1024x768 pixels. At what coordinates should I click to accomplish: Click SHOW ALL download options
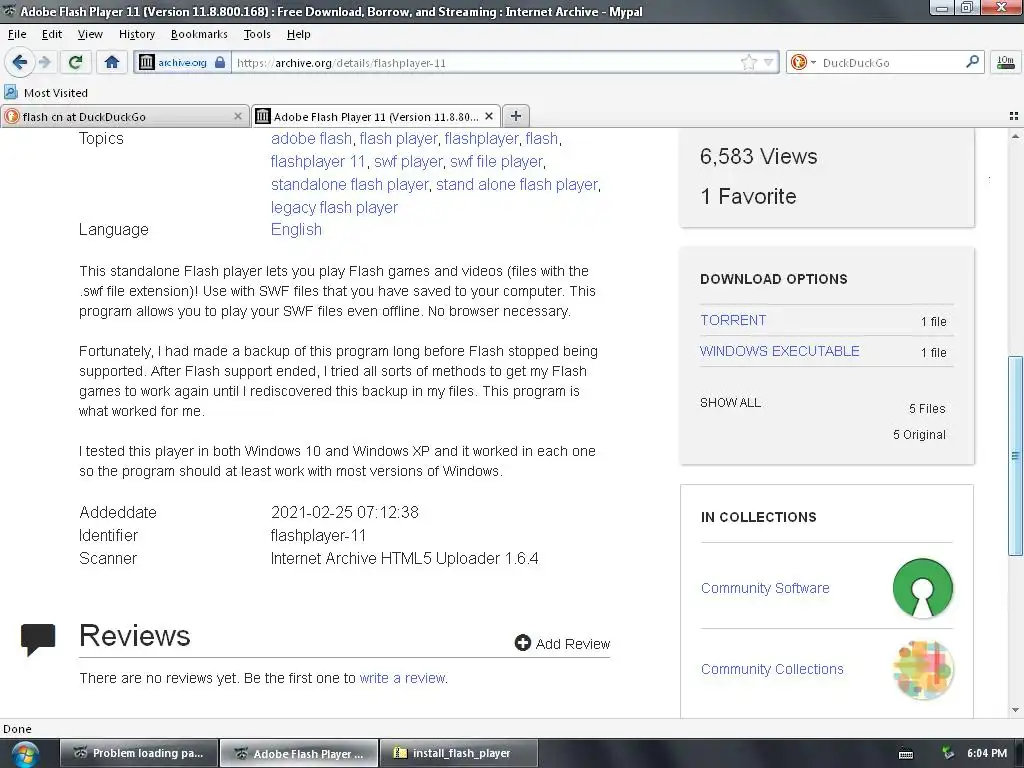pyautogui.click(x=730, y=403)
